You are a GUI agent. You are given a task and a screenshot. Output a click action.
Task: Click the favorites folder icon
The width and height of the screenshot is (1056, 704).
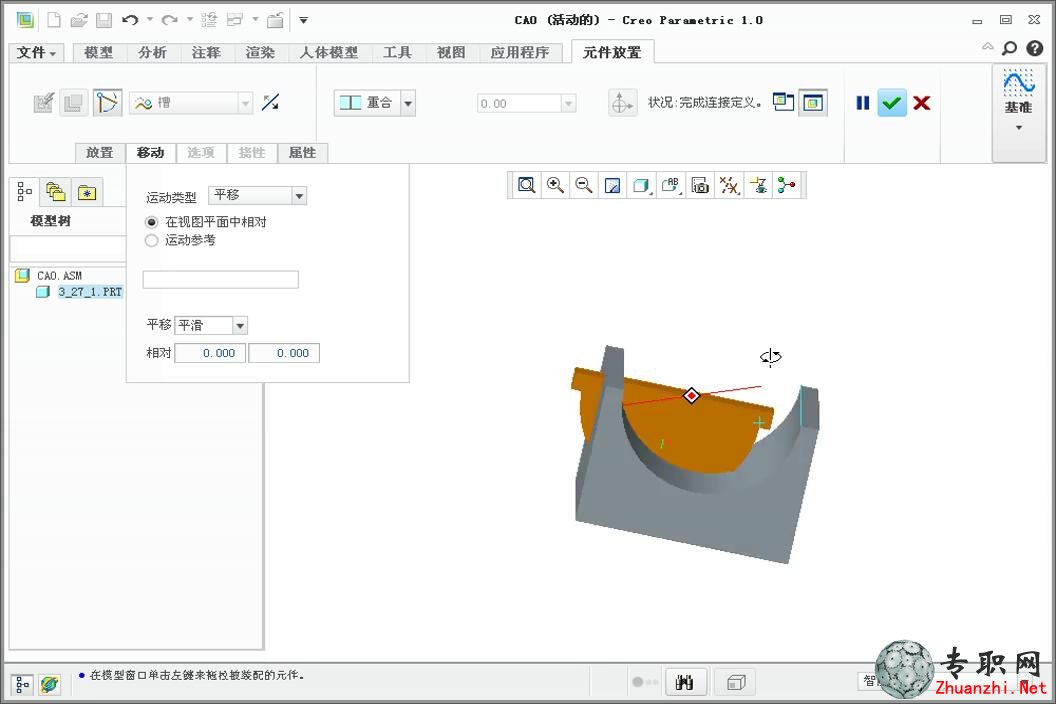87,193
